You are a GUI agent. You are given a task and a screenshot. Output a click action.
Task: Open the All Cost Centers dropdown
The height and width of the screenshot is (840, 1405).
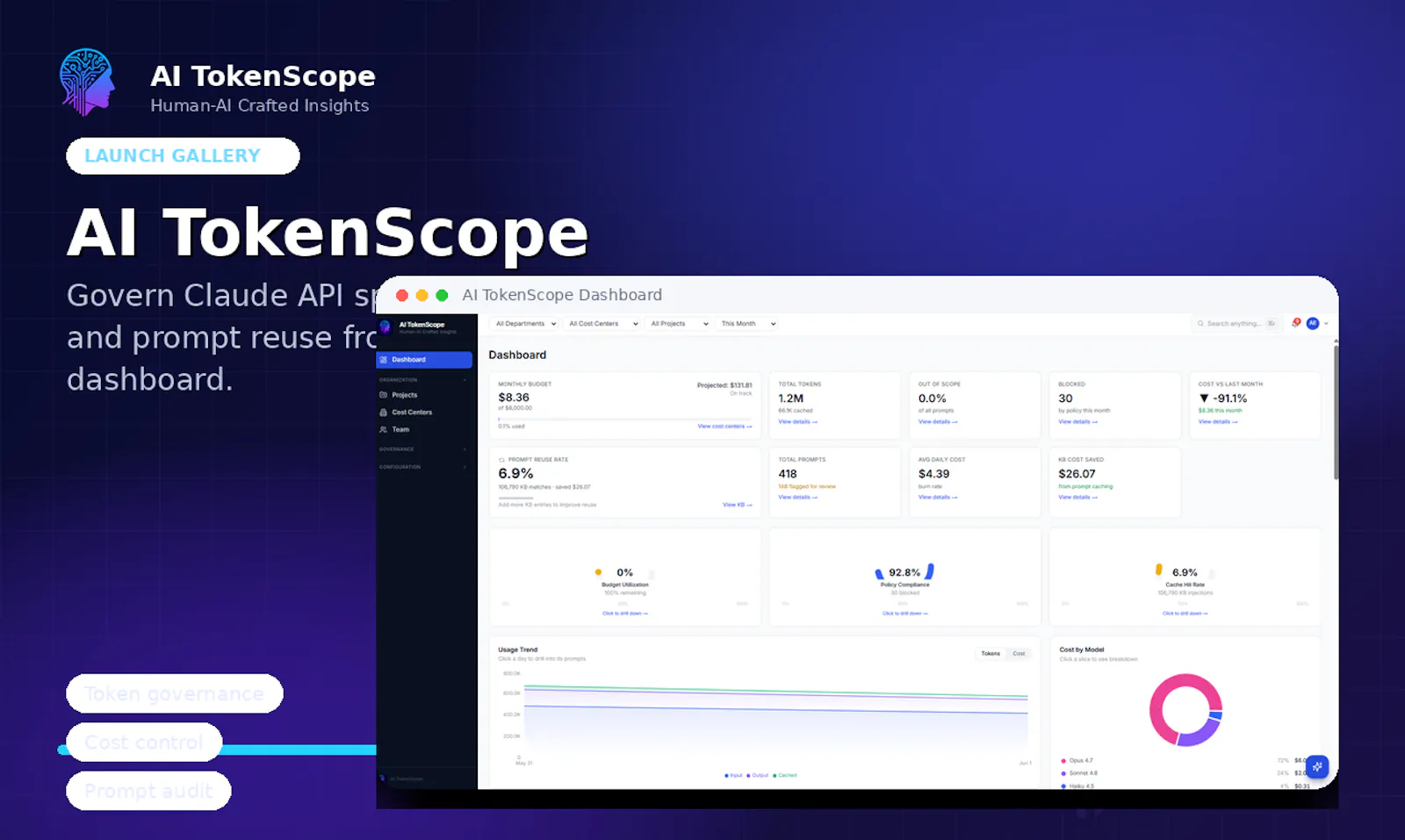click(x=602, y=324)
